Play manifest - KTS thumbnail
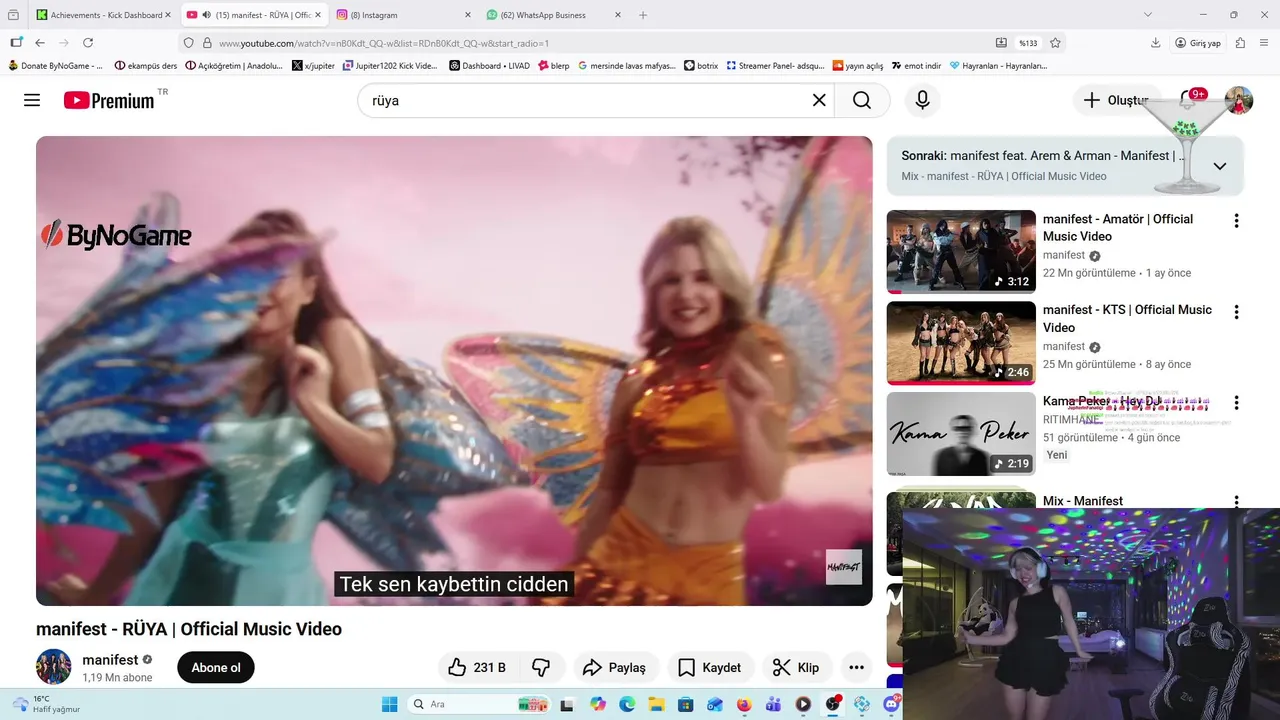 961,342
